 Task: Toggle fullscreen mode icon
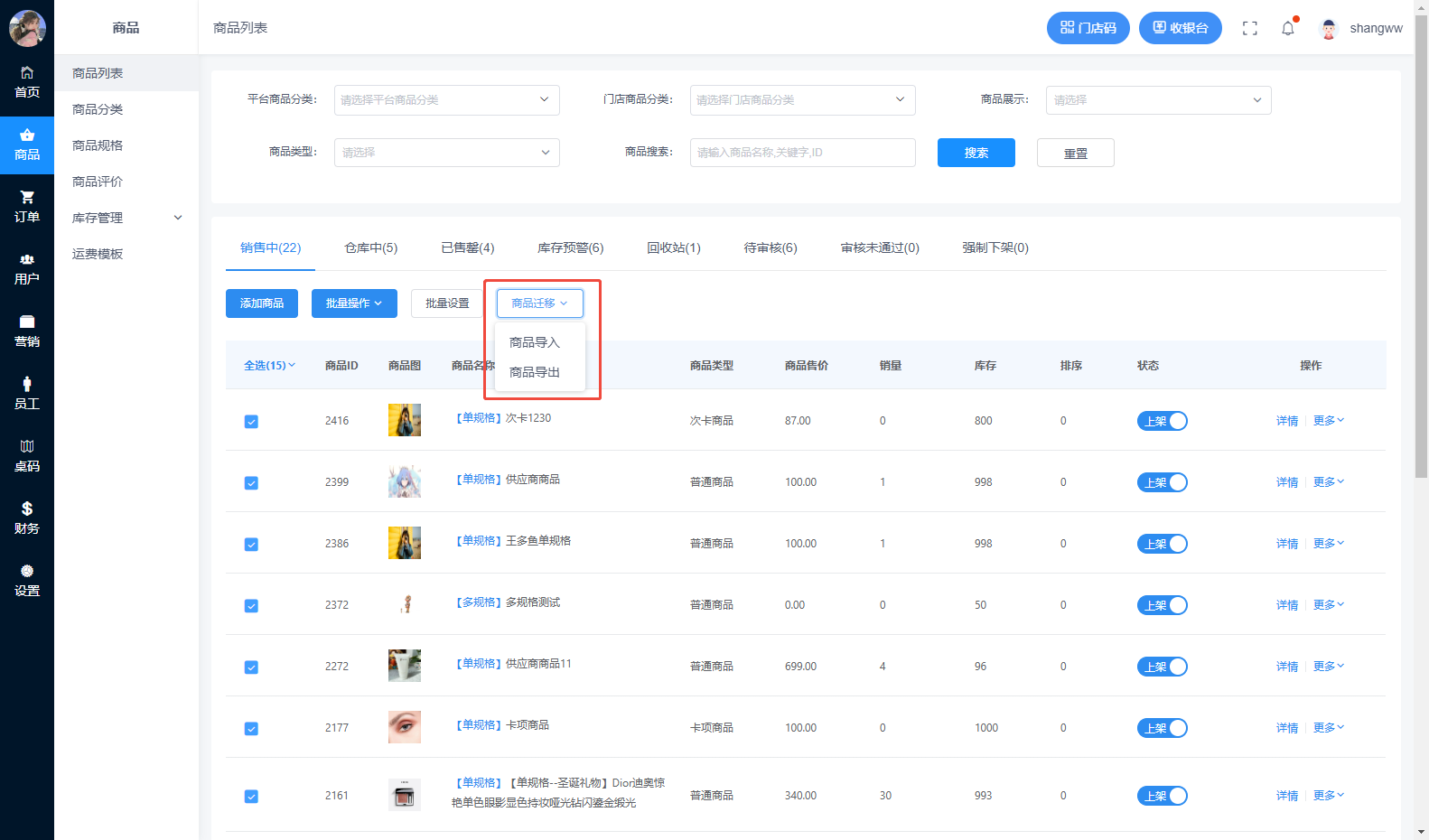click(x=1250, y=28)
